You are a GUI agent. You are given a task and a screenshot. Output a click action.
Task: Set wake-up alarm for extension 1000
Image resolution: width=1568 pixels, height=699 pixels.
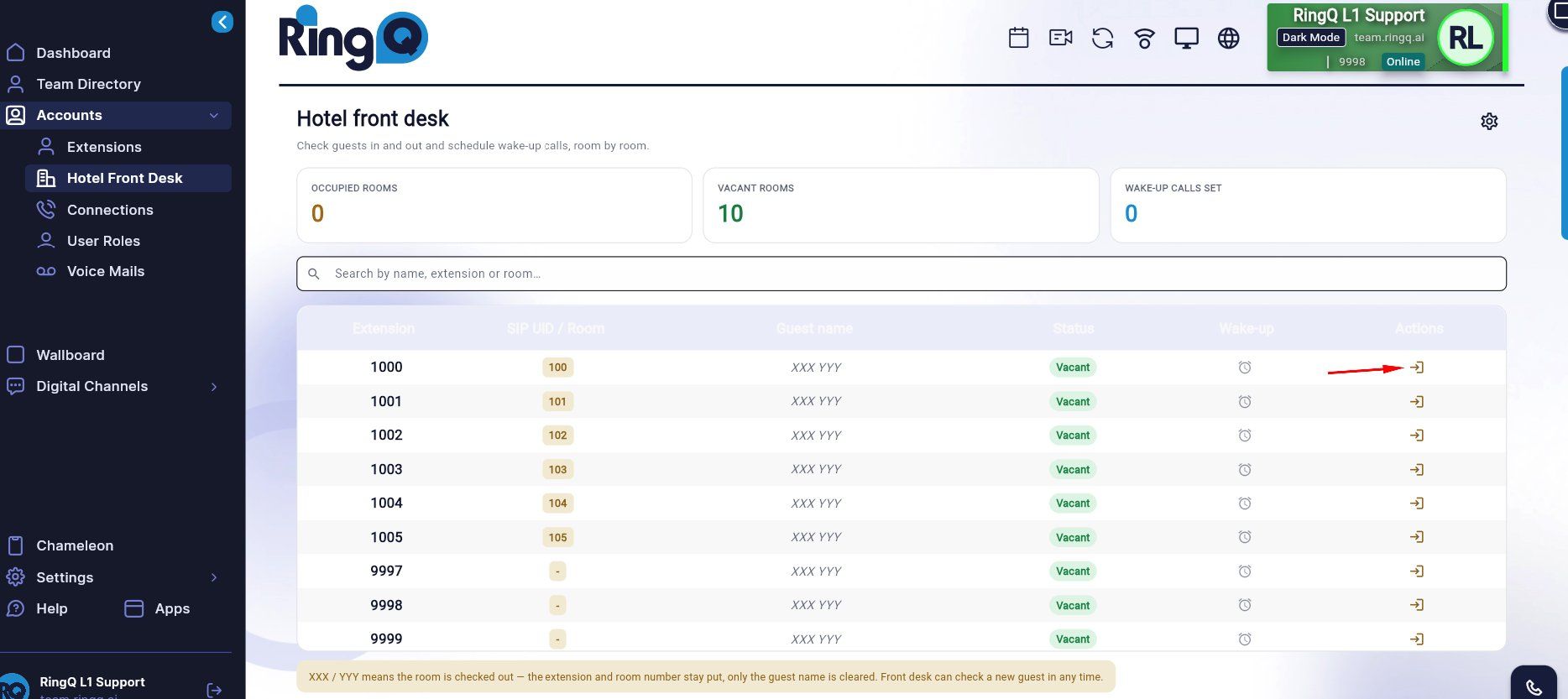tap(1245, 368)
